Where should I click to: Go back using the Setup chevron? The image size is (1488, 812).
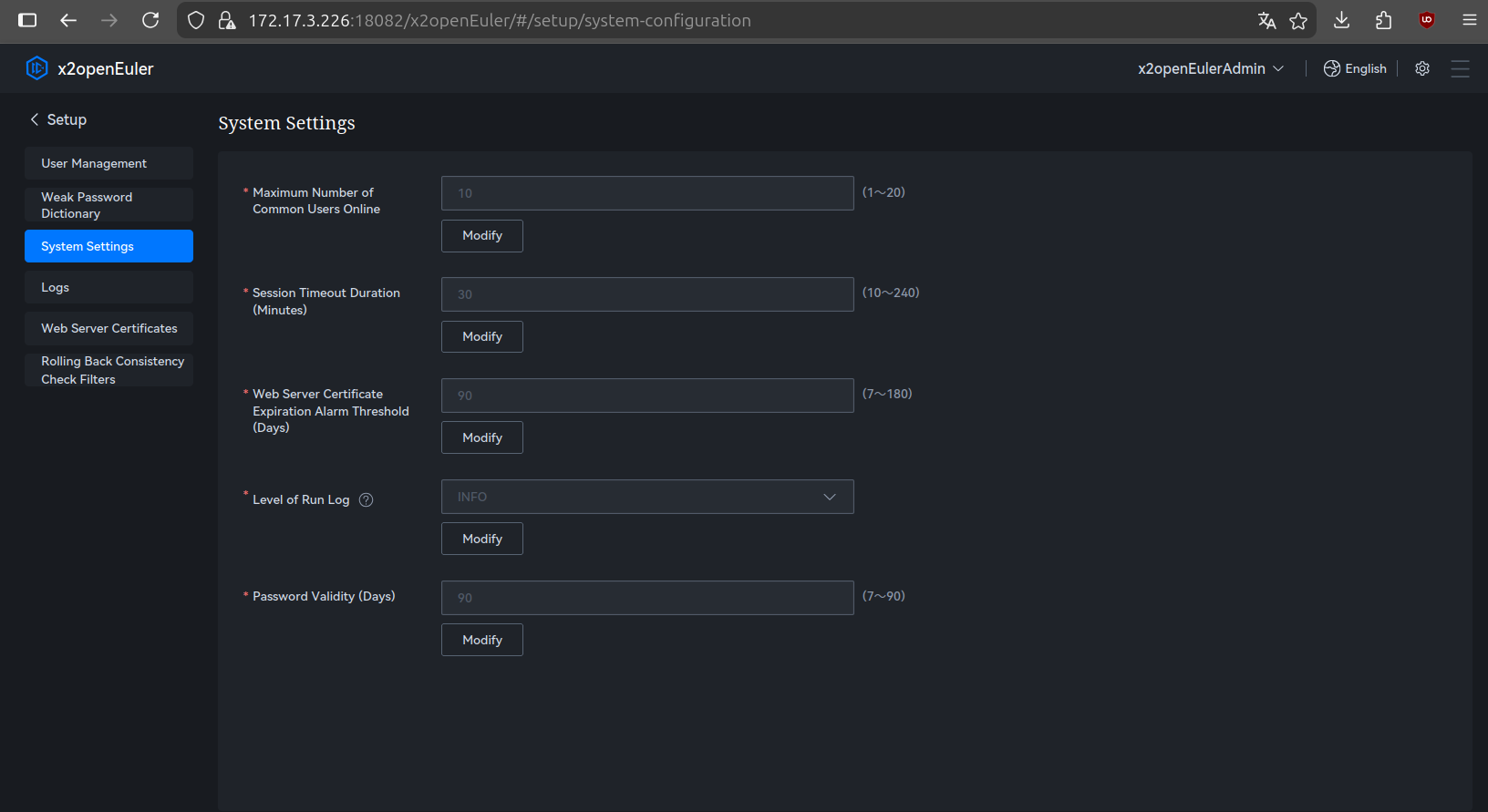click(x=35, y=119)
